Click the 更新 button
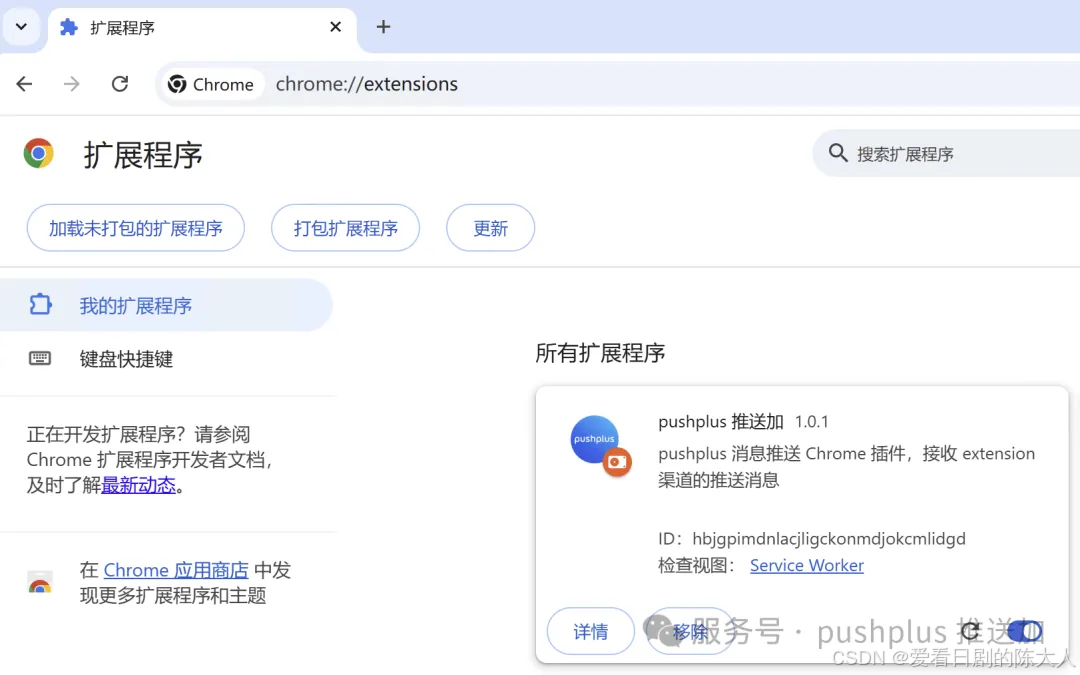This screenshot has height=675, width=1080. (490, 227)
